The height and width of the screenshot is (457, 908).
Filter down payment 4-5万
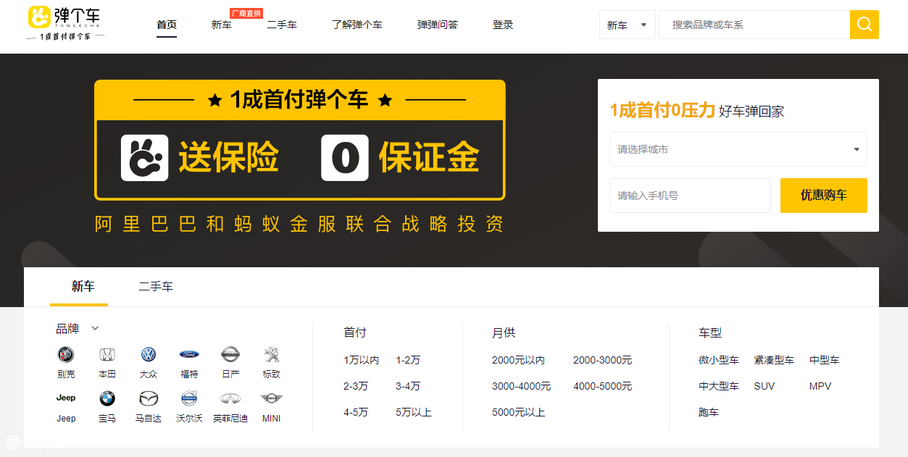356,413
